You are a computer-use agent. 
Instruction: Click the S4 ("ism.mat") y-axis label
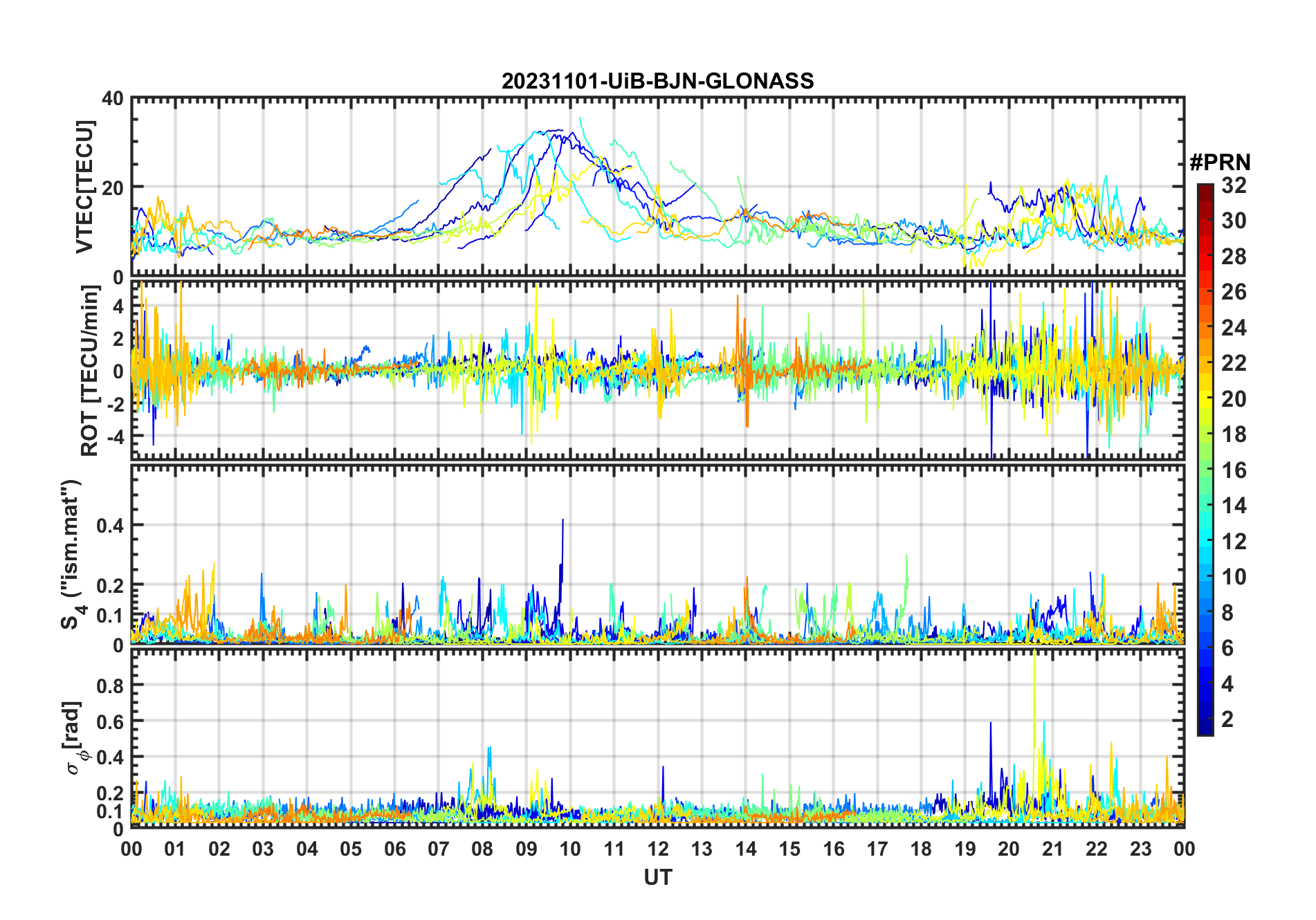pos(71,554)
